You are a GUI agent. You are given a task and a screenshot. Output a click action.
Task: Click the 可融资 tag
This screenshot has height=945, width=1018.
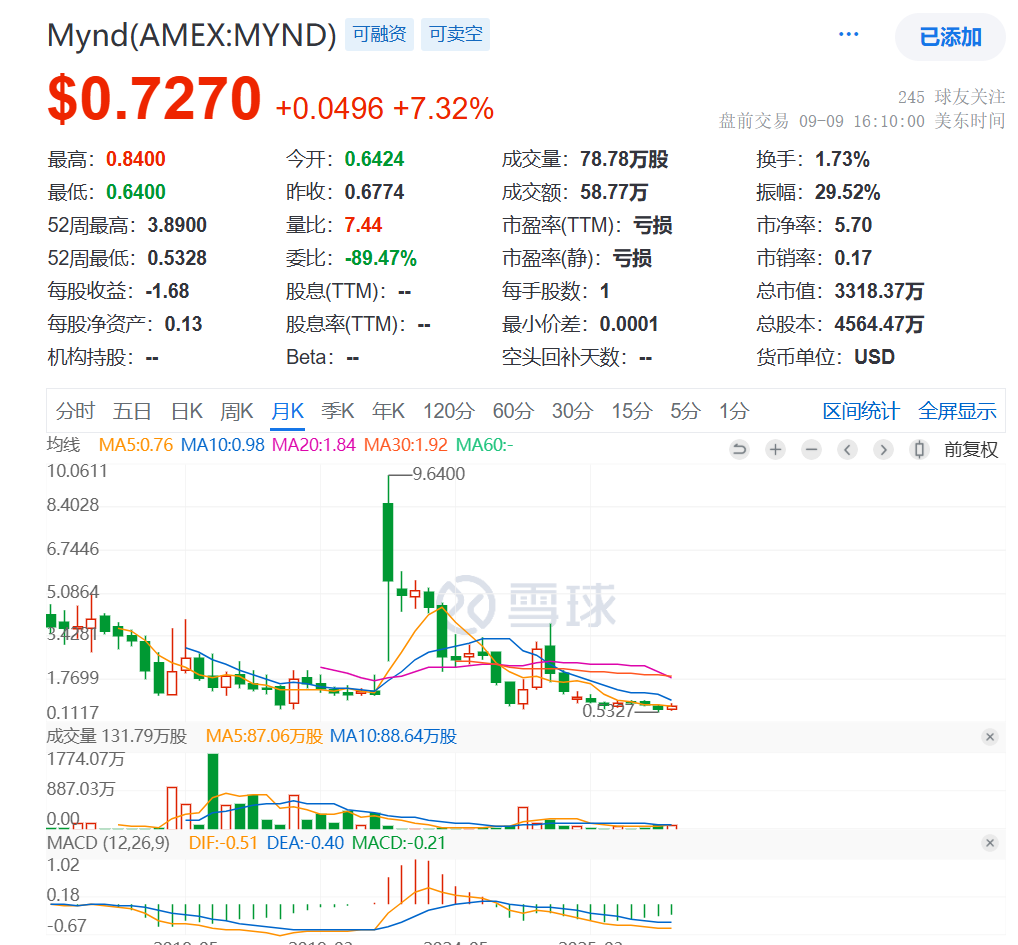[379, 34]
